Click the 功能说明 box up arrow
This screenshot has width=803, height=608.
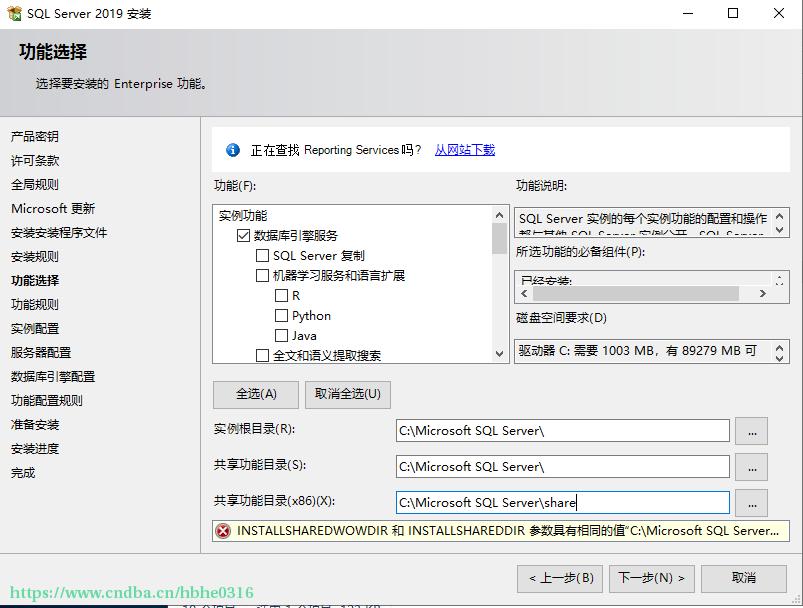pyautogui.click(x=779, y=216)
